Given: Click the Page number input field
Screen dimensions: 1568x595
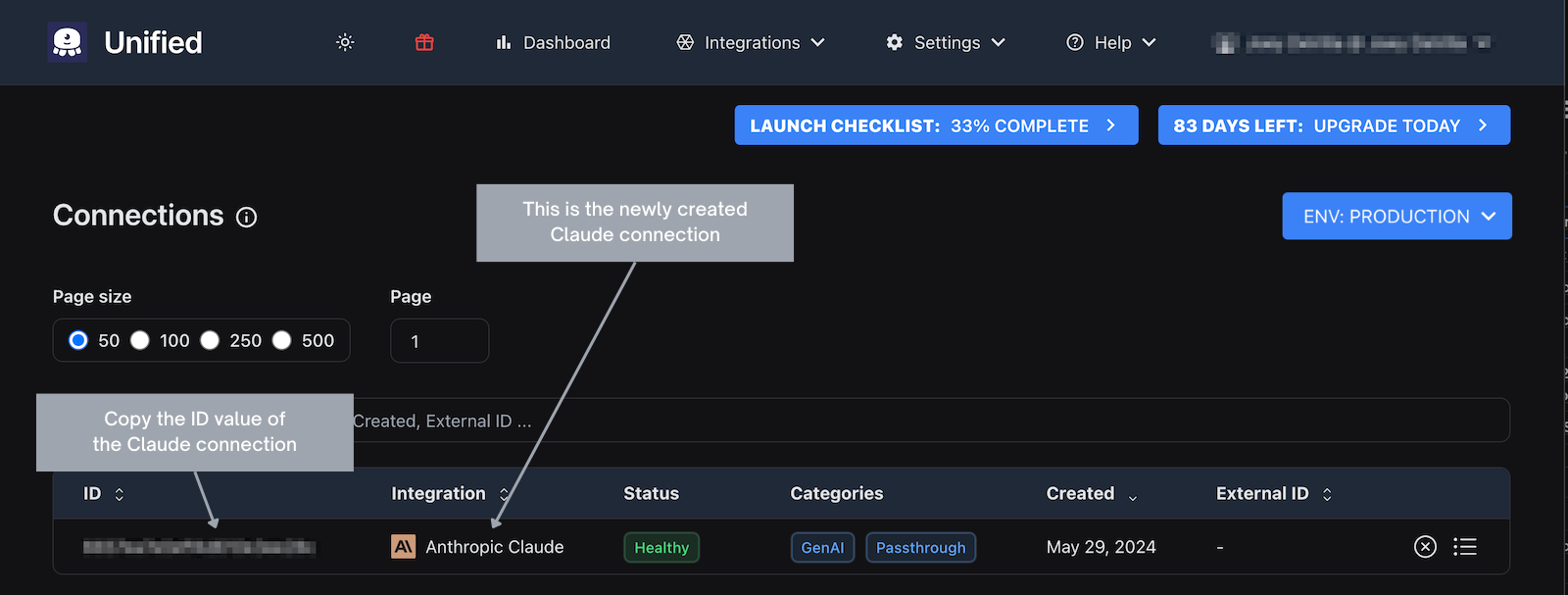Looking at the screenshot, I should click(x=439, y=341).
